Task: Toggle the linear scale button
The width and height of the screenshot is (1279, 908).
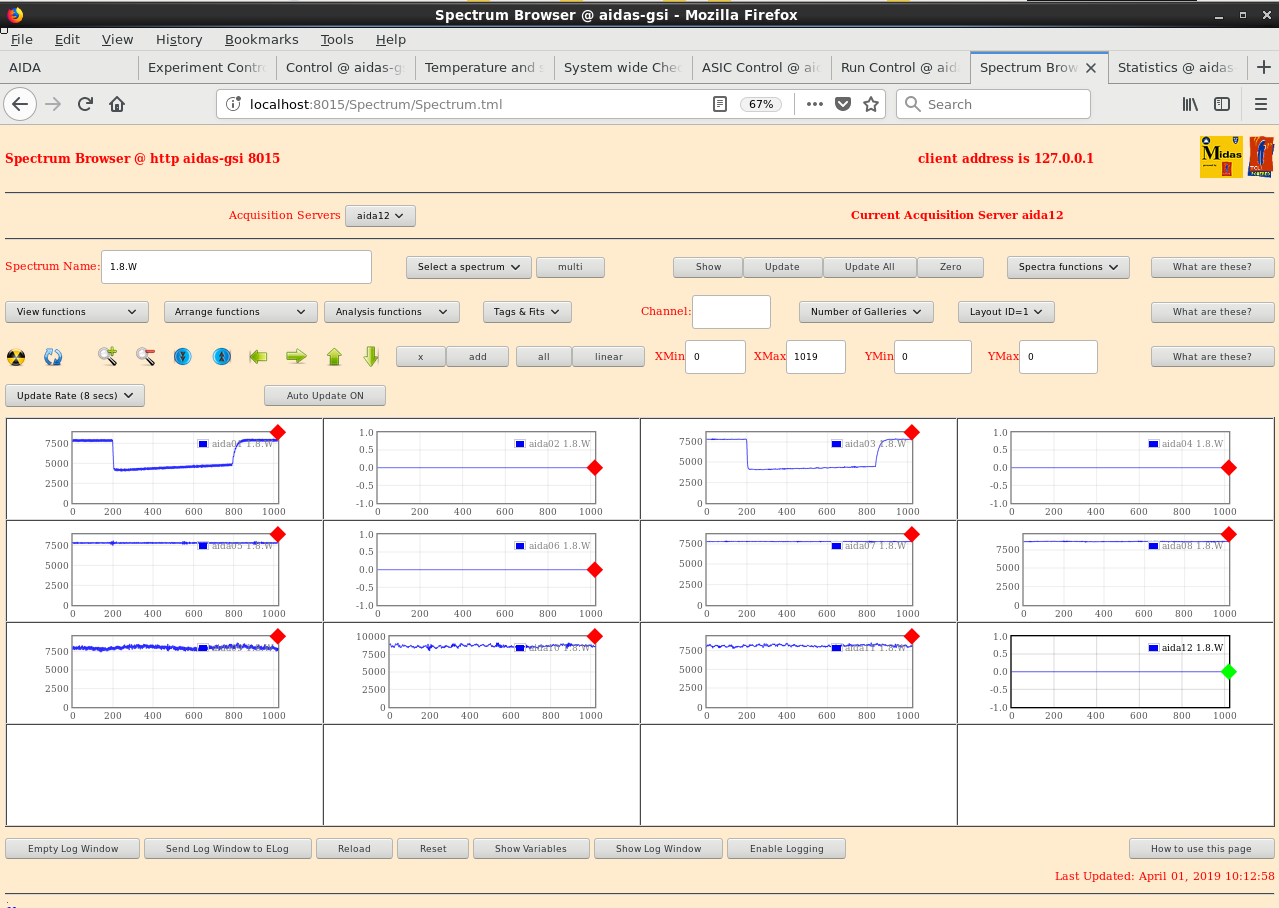Action: click(x=608, y=357)
